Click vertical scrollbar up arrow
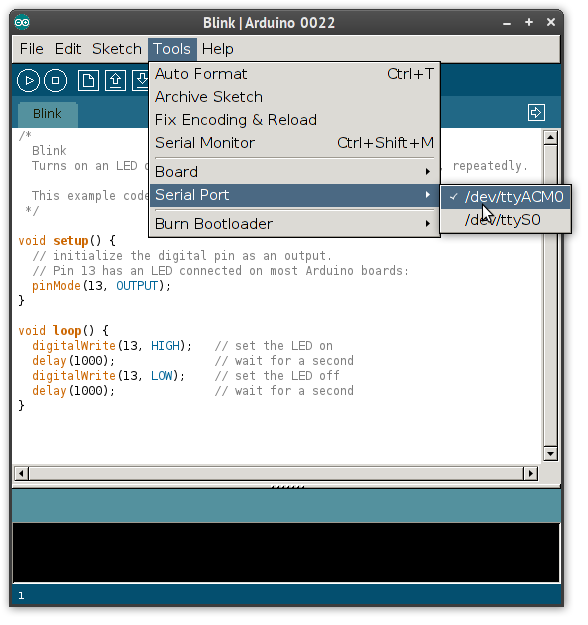 pos(551,138)
